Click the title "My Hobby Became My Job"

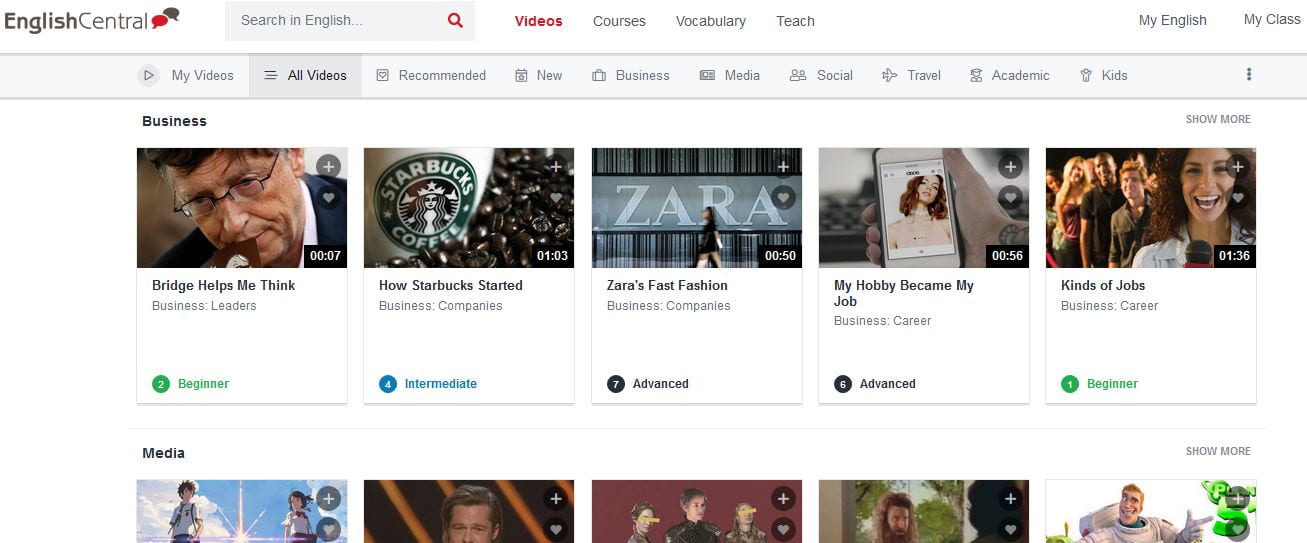click(904, 293)
